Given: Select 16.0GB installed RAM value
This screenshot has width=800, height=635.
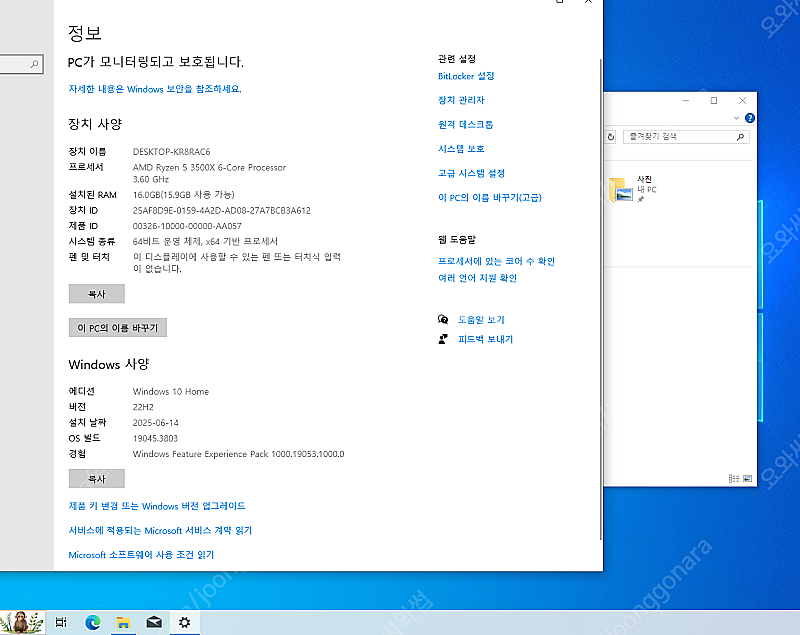Looking at the screenshot, I should pyautogui.click(x=184, y=195).
